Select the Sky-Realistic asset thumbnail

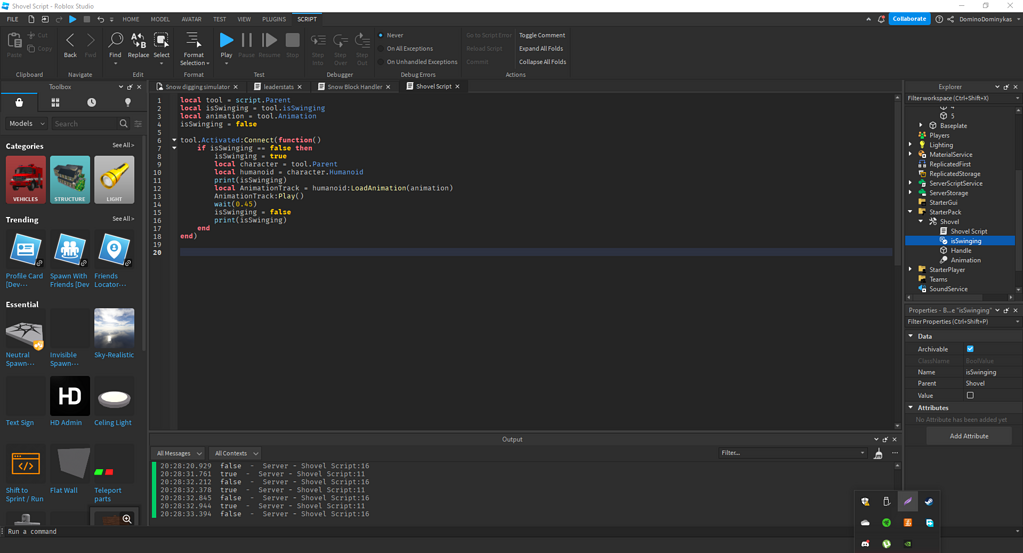click(114, 328)
